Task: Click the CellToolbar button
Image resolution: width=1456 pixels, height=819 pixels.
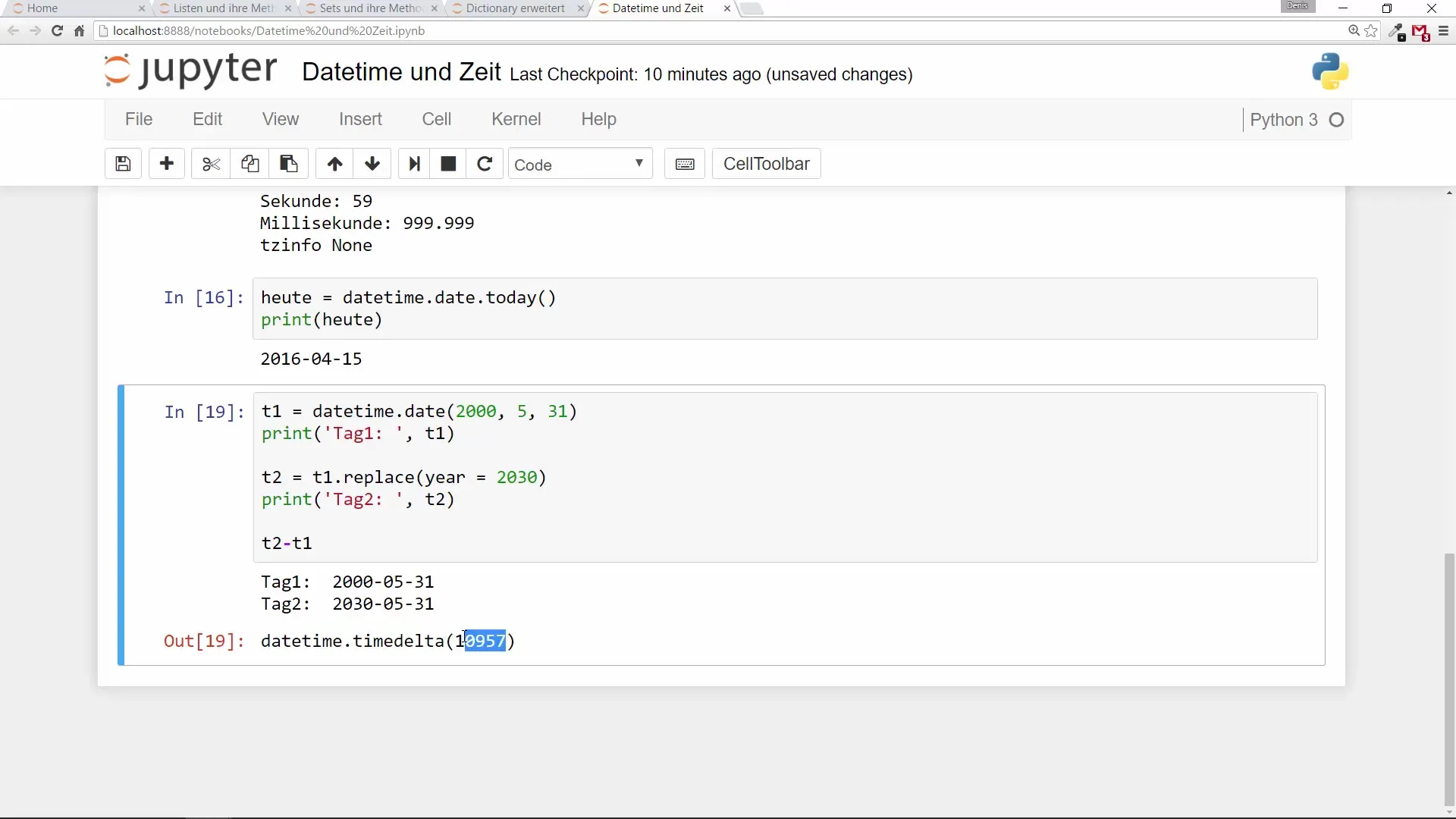Action: point(766,164)
